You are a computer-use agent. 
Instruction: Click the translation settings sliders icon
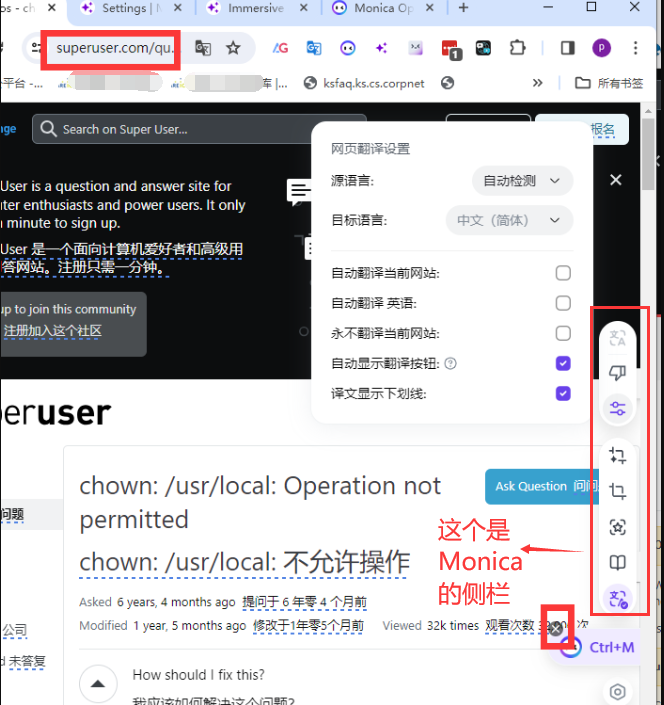click(x=617, y=408)
